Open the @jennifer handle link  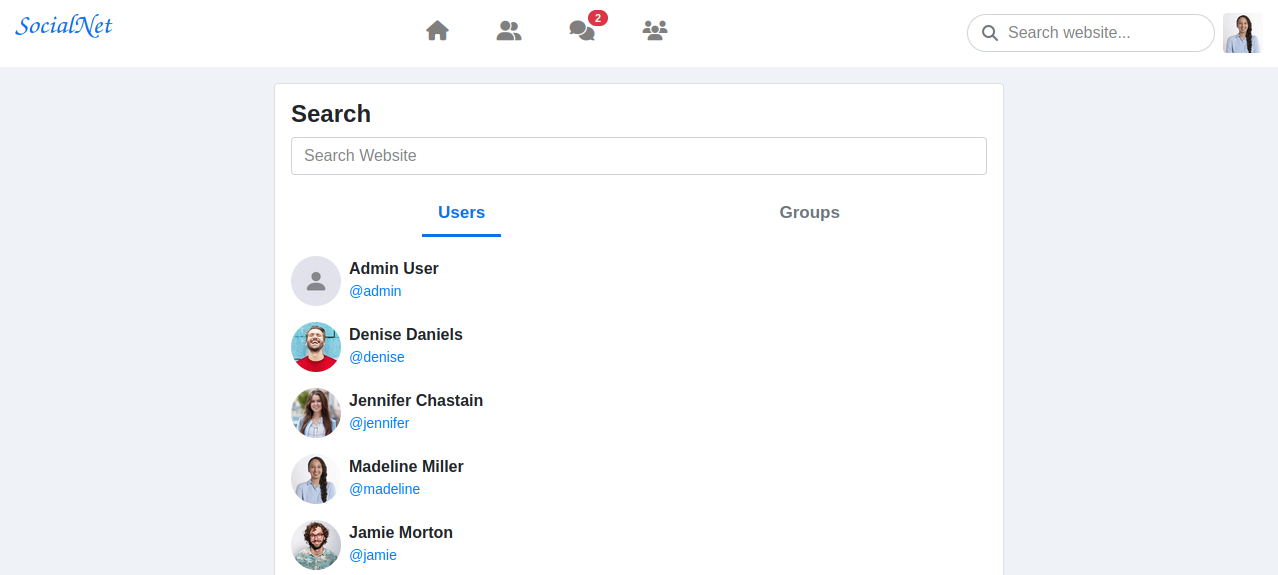pyautogui.click(x=379, y=423)
